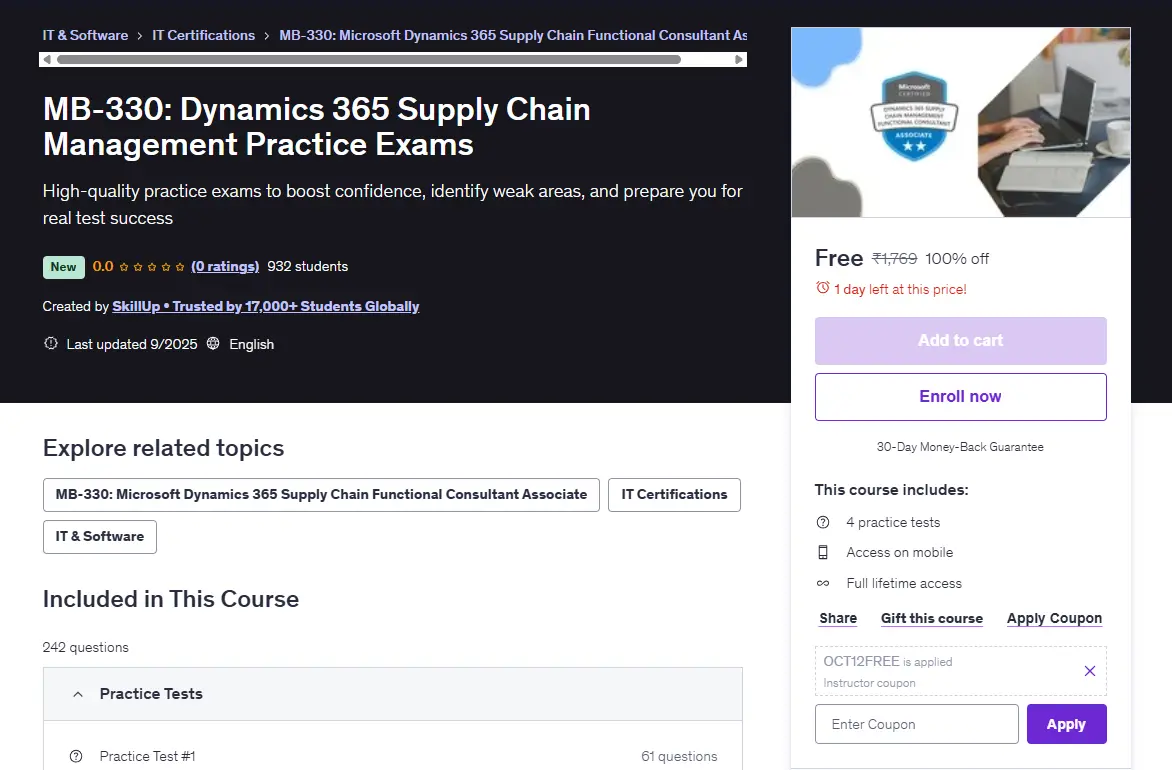Screen dimensions: 1172x770
Task: Click the Add to cart button
Action: (960, 341)
